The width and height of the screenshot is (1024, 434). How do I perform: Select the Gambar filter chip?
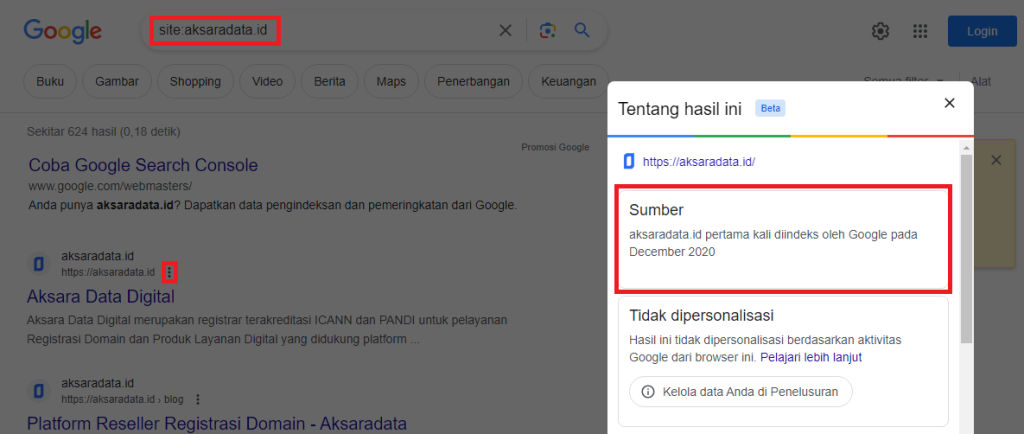tap(117, 82)
